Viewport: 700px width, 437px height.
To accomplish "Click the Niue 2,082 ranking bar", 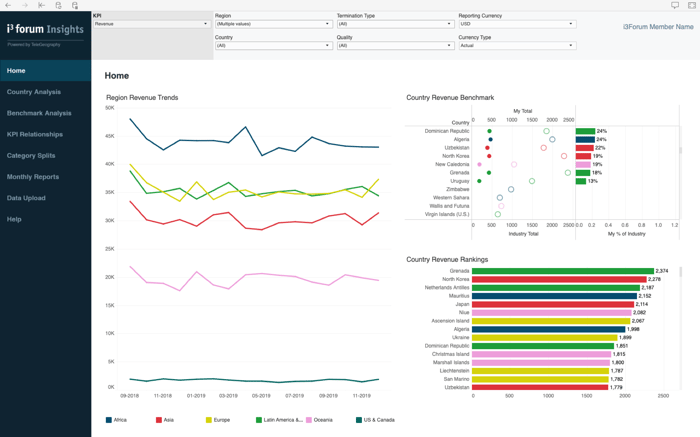I will [552, 312].
